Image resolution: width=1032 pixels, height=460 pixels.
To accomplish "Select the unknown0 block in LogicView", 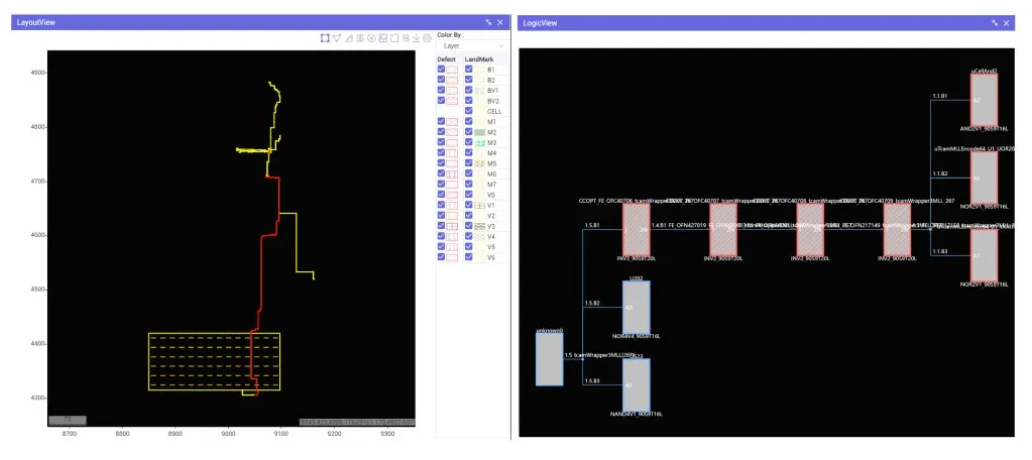I will 549,359.
